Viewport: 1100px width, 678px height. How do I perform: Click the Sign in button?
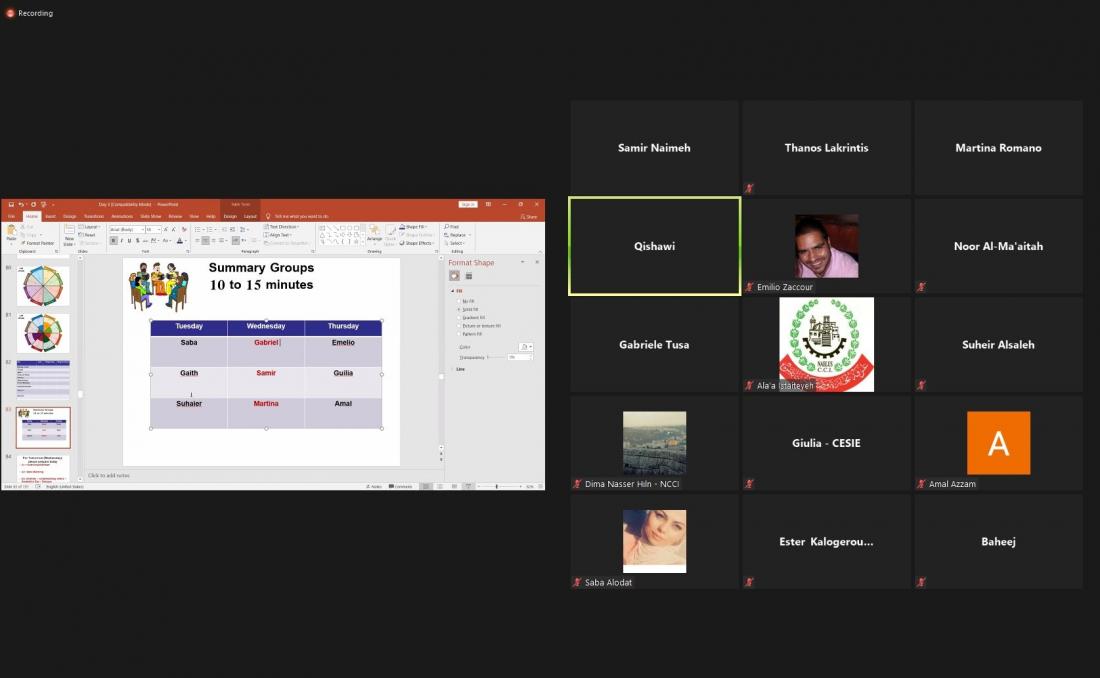(467, 204)
